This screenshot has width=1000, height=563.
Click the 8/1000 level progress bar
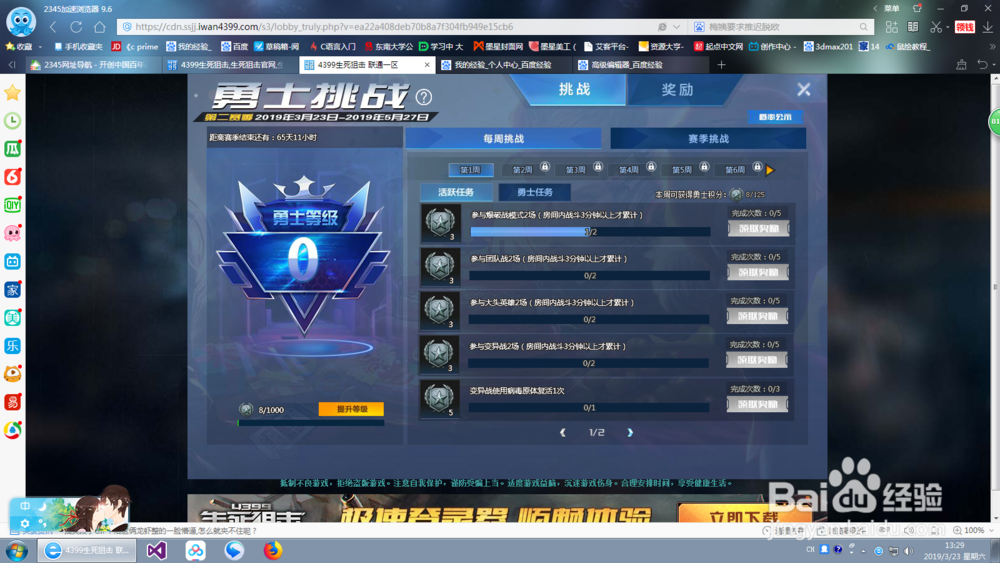[x=311, y=422]
